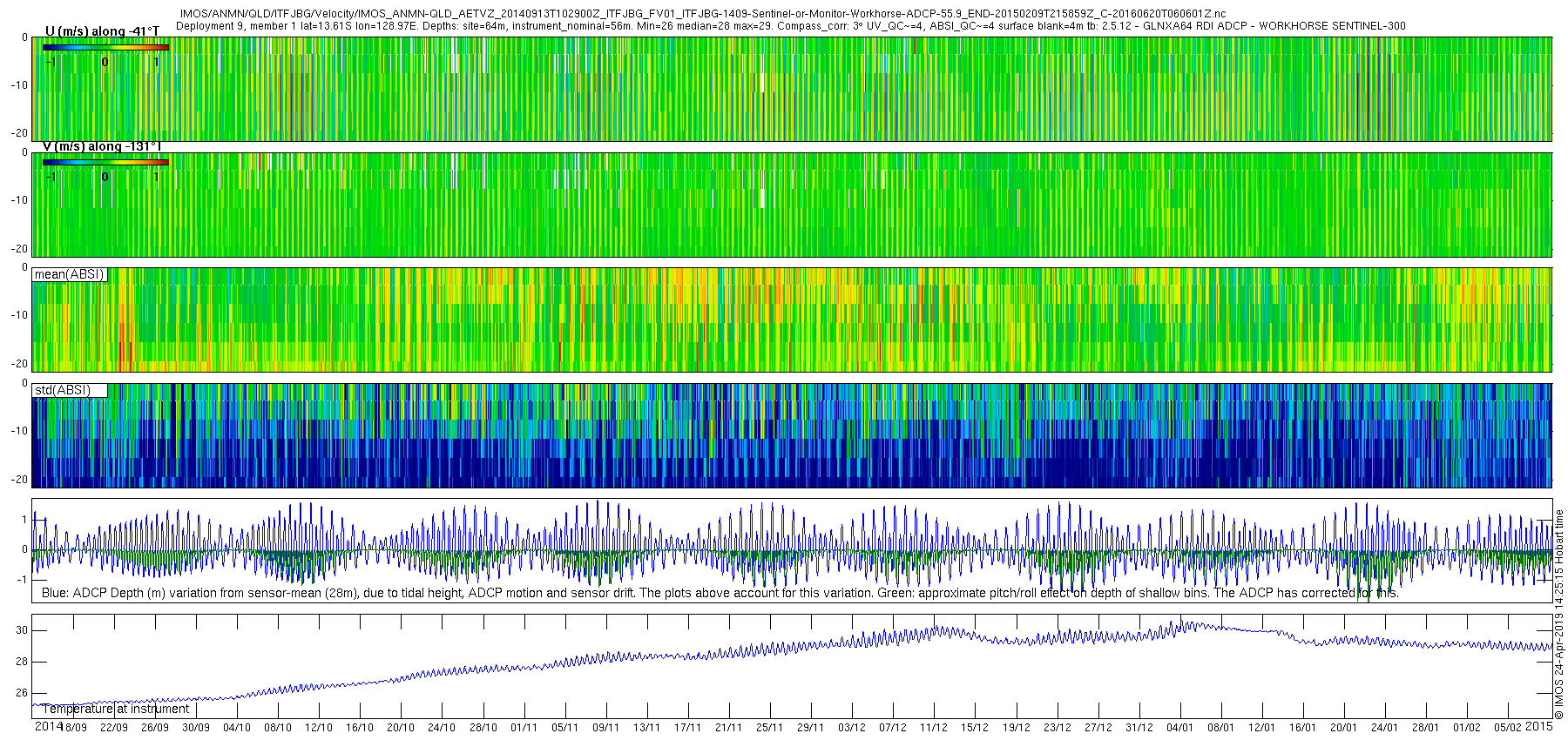This screenshot has width=1568, height=740.
Task: Click the 'Blue: ADCP Depth (m) variation' caption
Action: (720, 593)
